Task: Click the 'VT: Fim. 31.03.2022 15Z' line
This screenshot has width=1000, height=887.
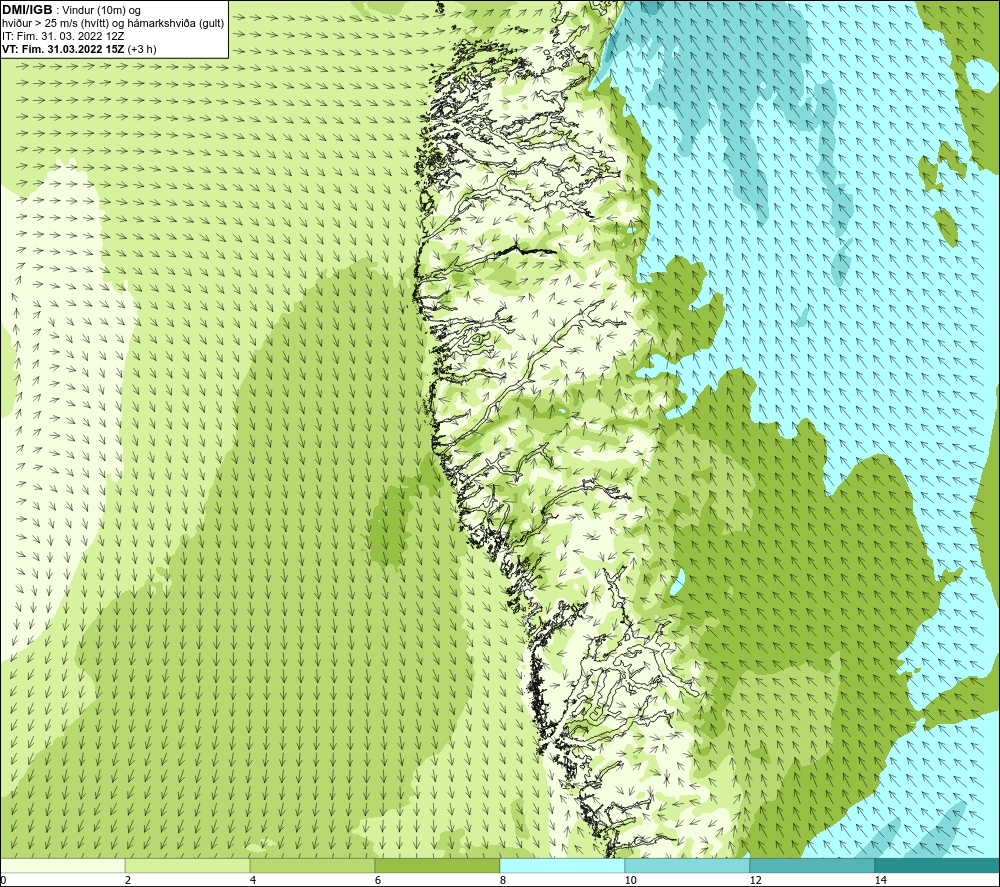Action: (64, 48)
